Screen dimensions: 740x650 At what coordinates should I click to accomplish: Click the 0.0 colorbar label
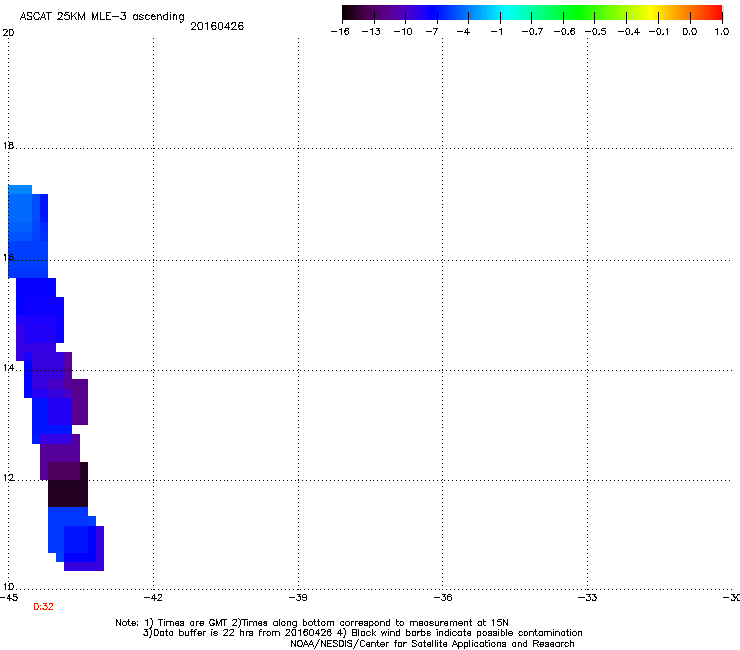690,32
